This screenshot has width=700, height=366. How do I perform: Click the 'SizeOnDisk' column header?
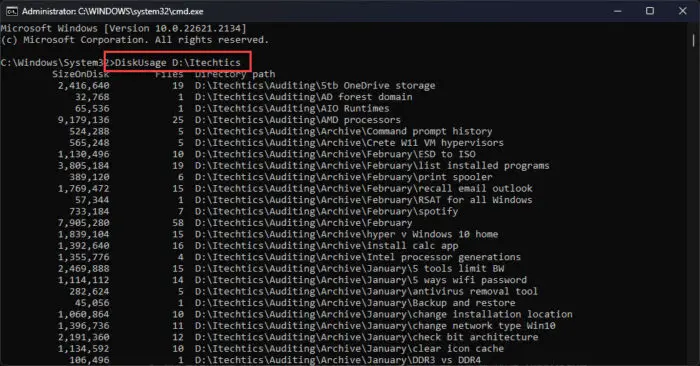pos(80,74)
